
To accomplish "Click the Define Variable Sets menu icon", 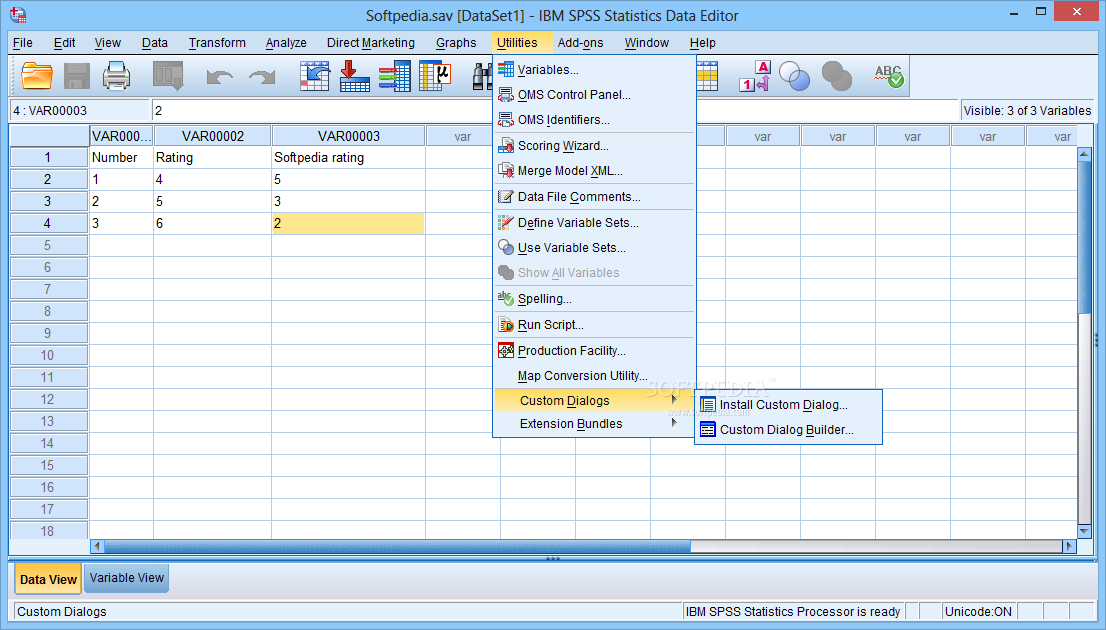I will click(506, 222).
